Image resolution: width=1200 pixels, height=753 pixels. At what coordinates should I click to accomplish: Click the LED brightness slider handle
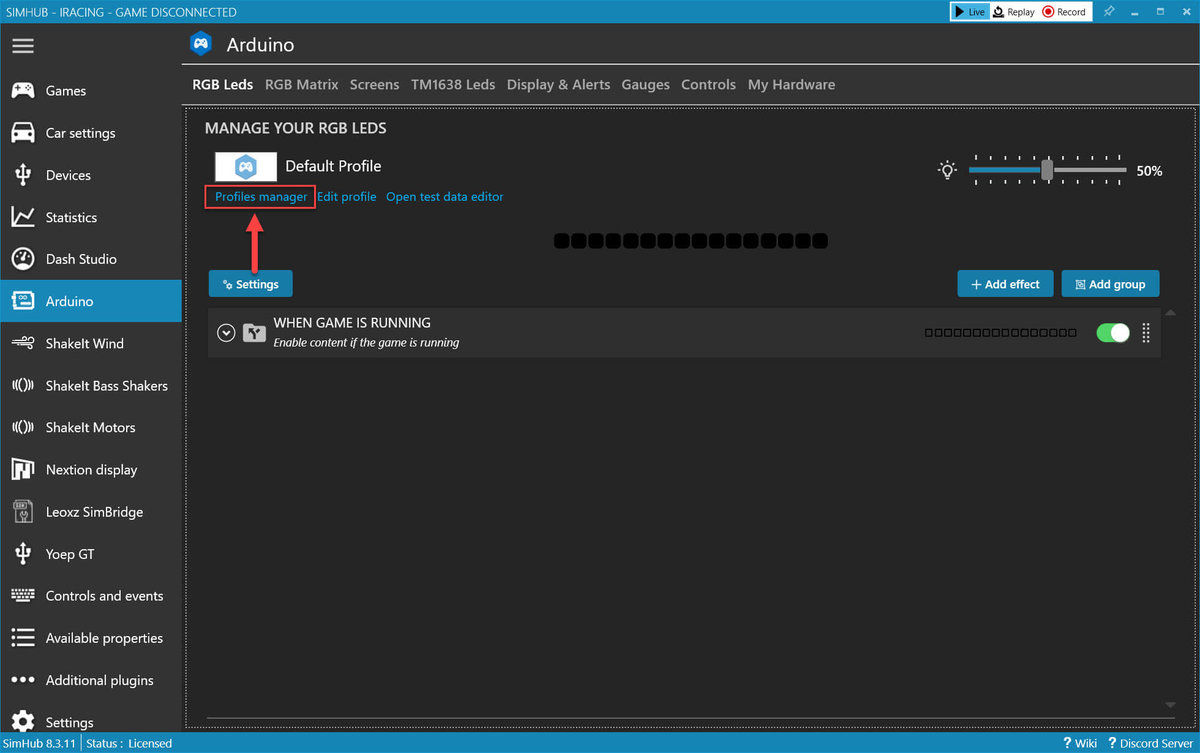click(1047, 170)
